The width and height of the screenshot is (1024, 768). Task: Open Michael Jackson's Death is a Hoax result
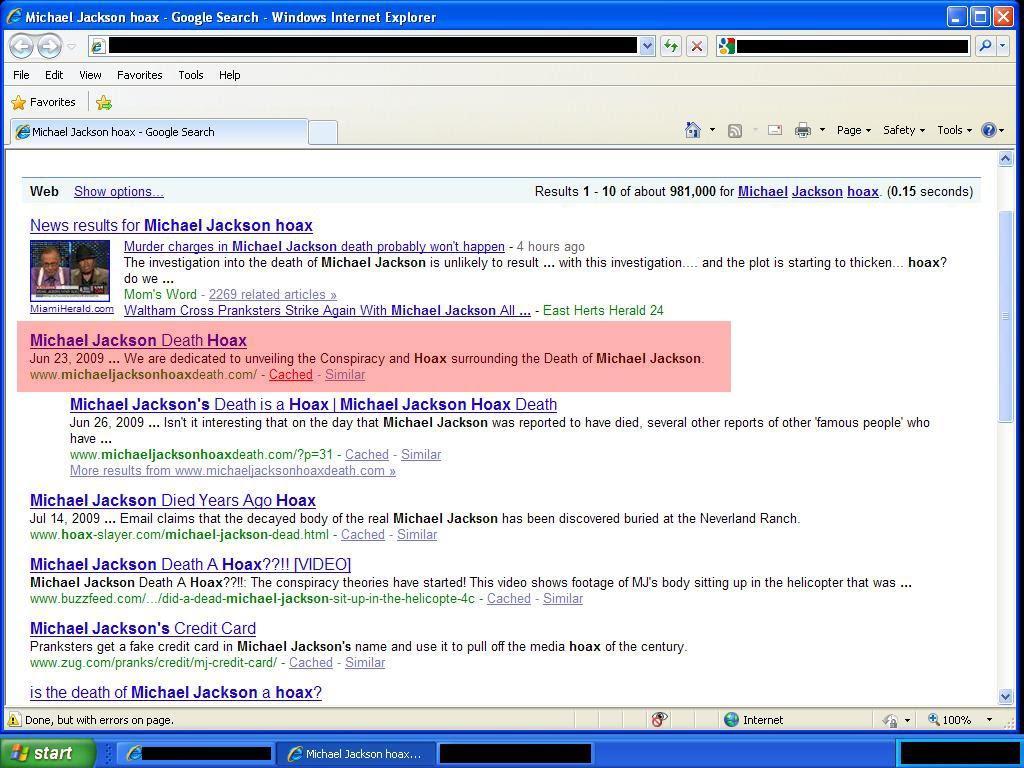pyautogui.click(x=313, y=404)
